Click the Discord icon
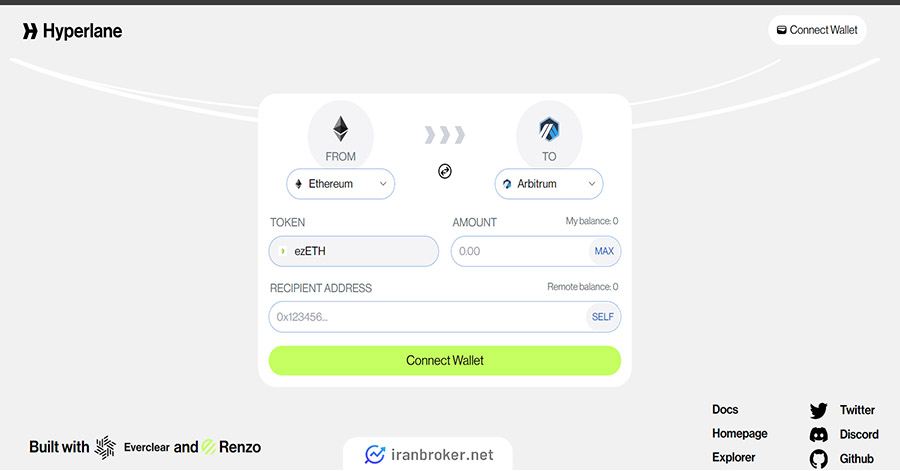Screen dimensions: 900x471 [x=818, y=435]
